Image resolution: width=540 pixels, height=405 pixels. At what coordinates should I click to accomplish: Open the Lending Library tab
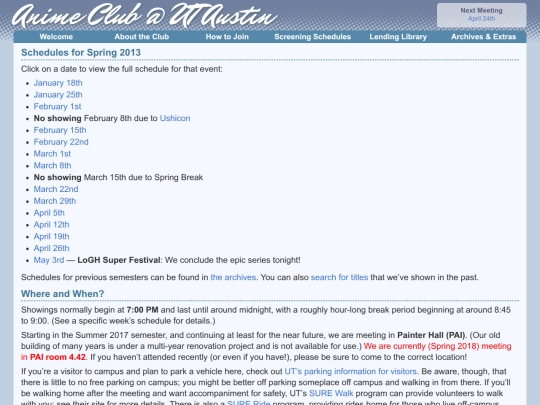[x=398, y=37]
